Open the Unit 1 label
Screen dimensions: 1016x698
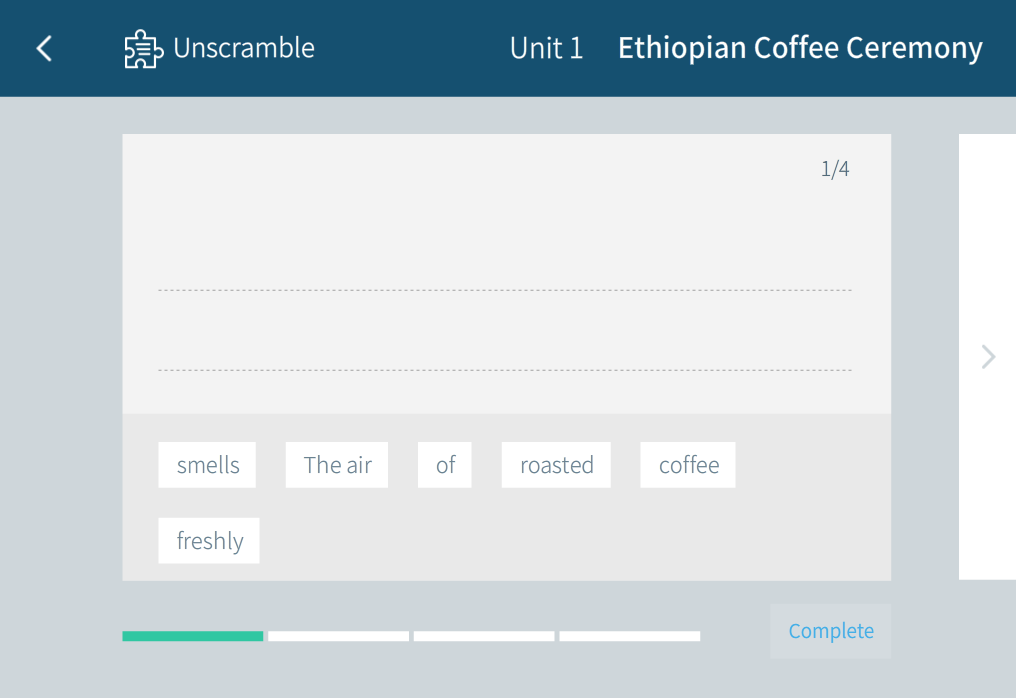click(x=546, y=48)
